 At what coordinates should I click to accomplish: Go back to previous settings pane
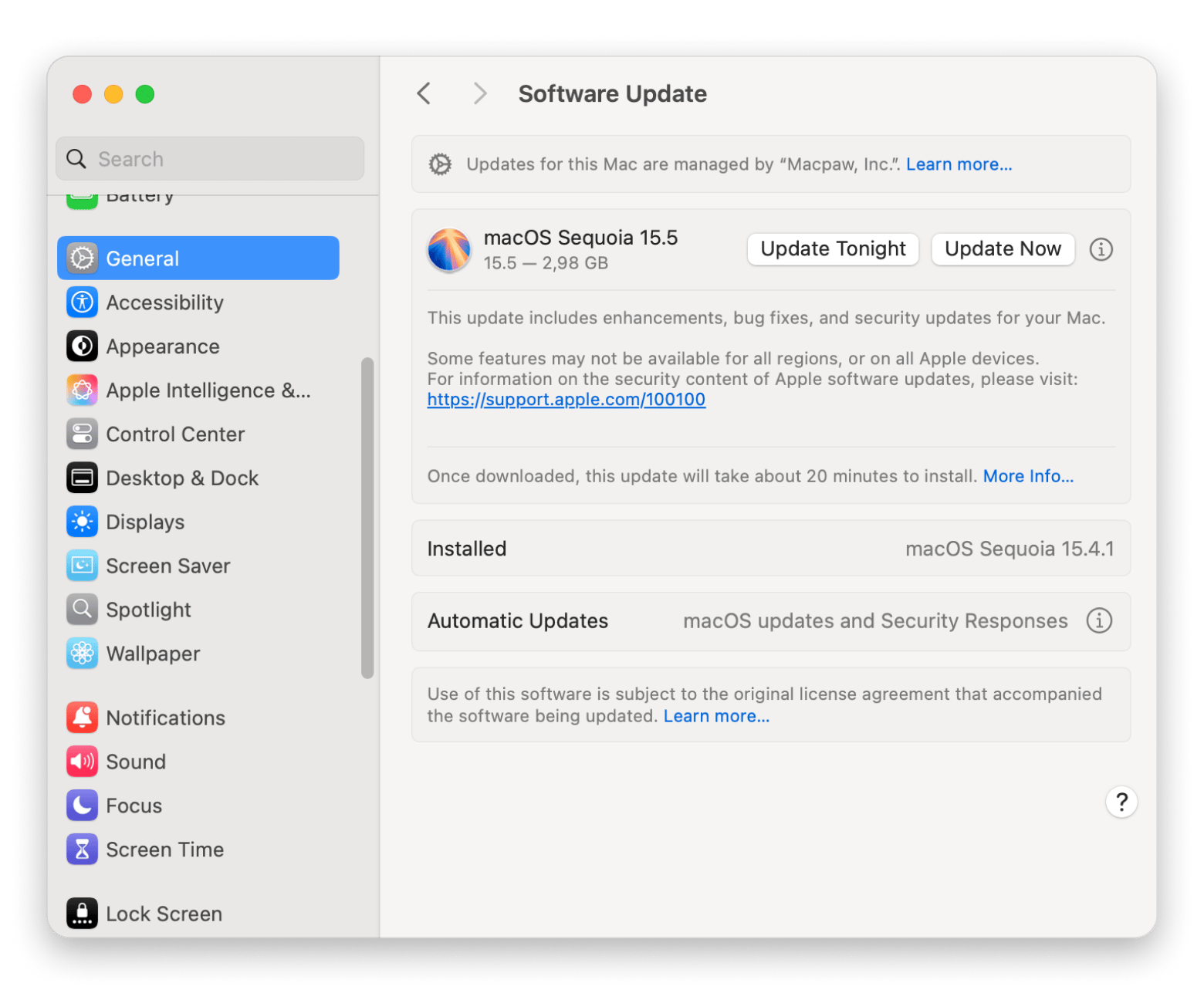point(424,93)
